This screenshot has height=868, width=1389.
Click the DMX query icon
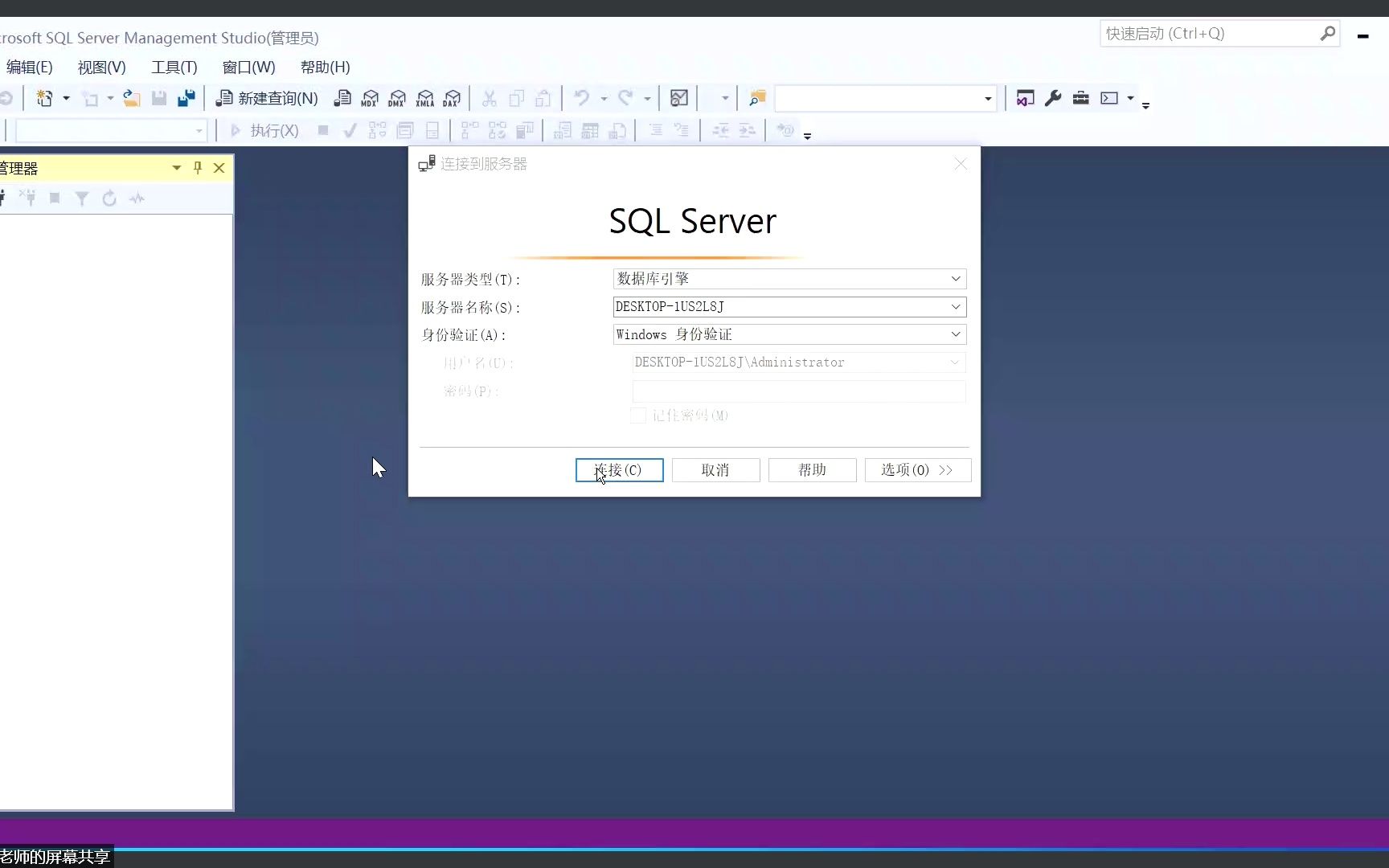tap(397, 98)
